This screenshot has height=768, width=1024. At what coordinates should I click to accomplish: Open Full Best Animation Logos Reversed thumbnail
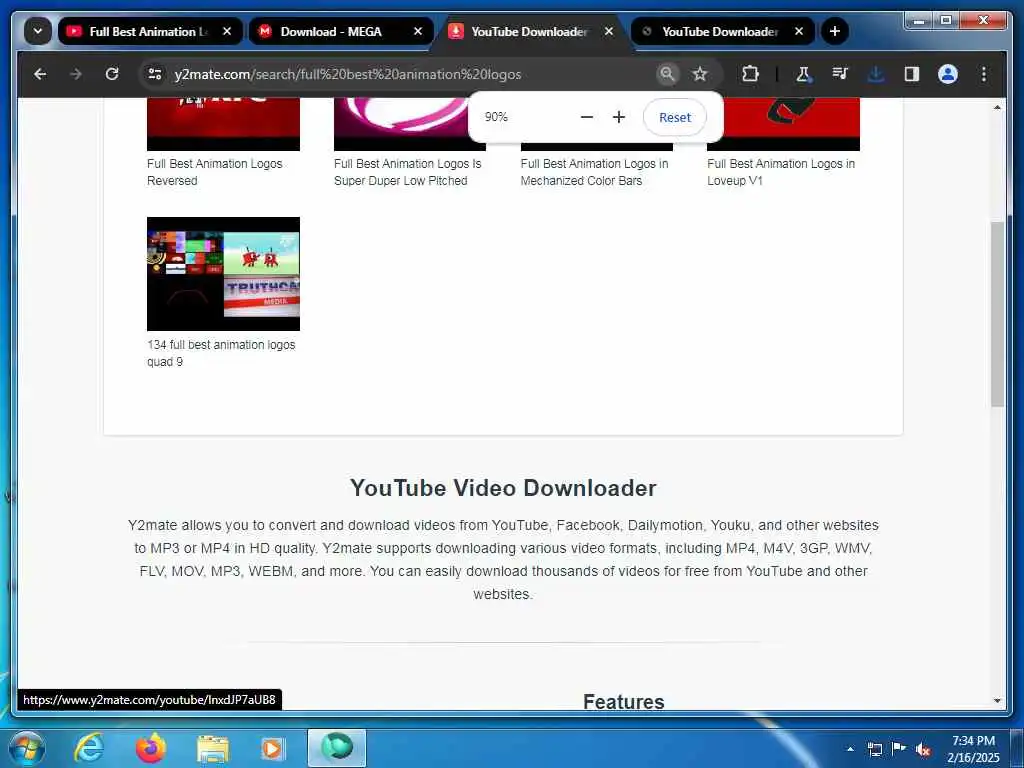point(223,124)
